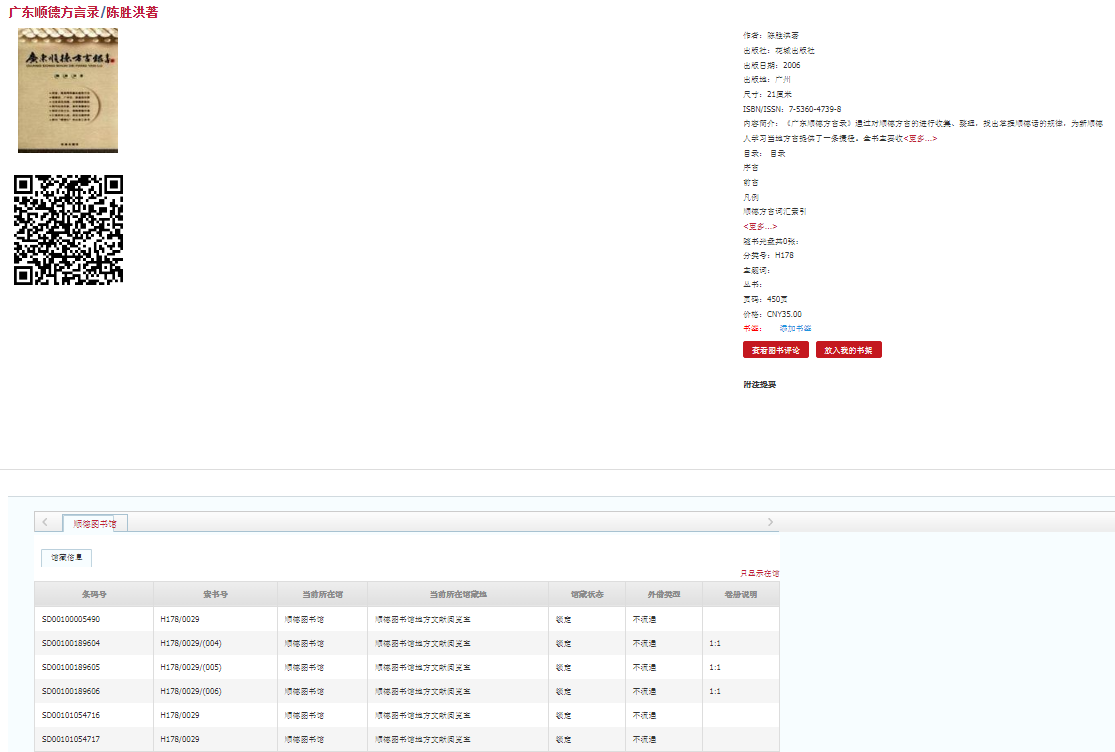The image size is (1115, 752).
Task: Click the red 只显示在馆 filter link
Action: coord(759,573)
